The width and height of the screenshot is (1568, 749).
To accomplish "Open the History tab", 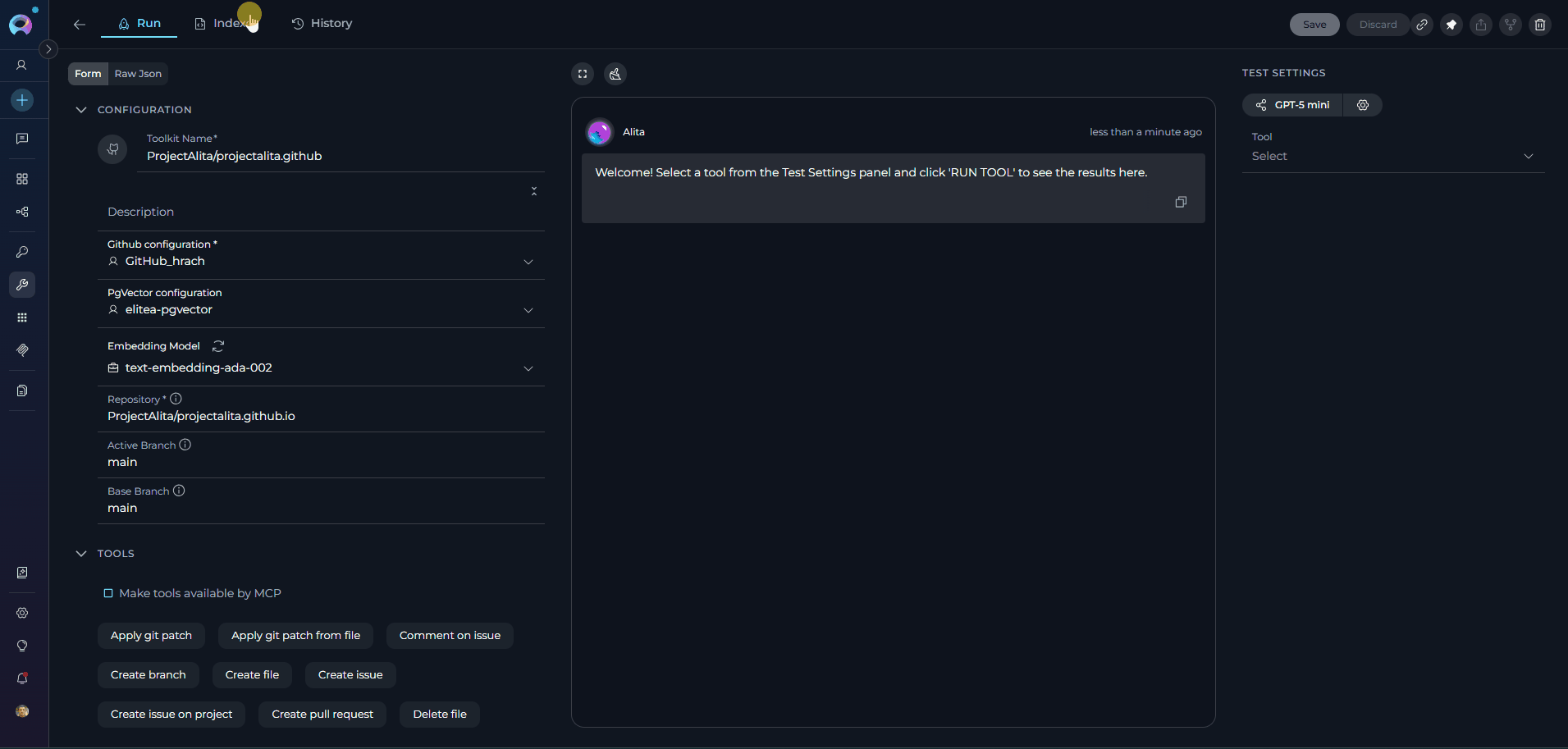I will coord(322,24).
